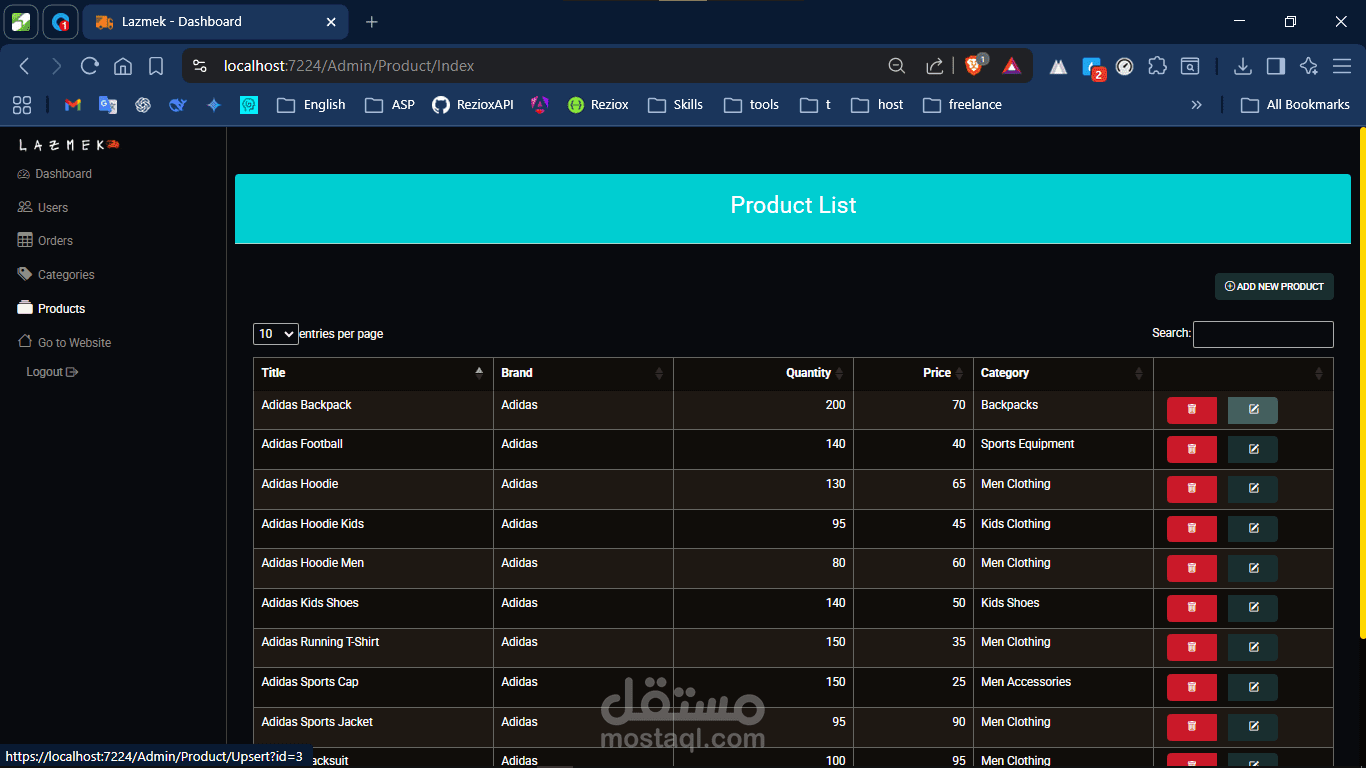Sort the table by the Quantity column

coord(763,373)
